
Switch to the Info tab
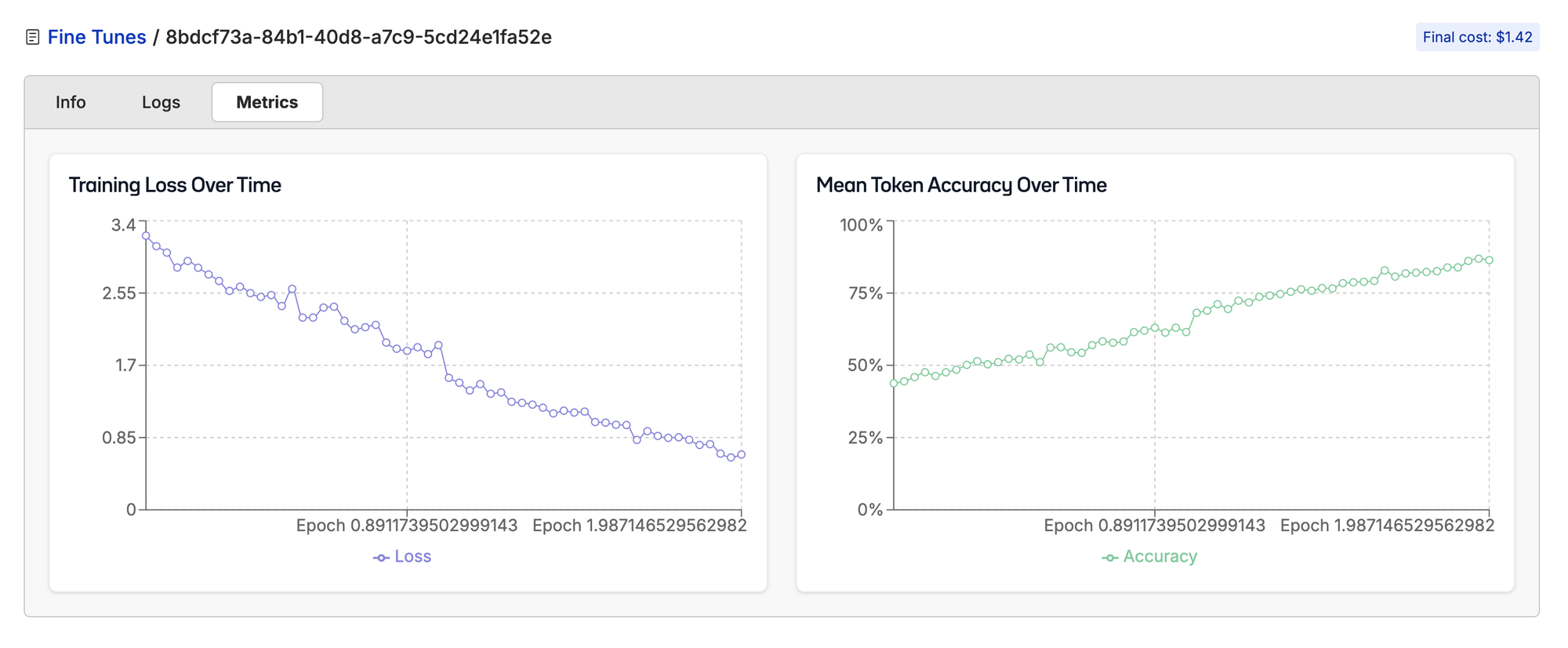click(x=71, y=102)
